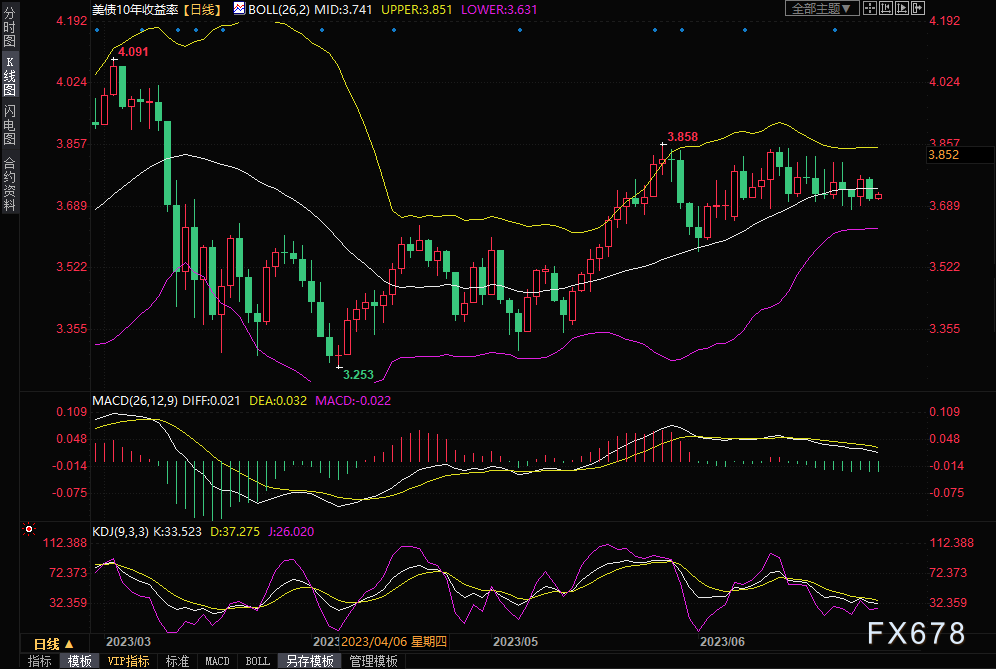Image resolution: width=996 pixels, height=669 pixels.
Task: Click the KDJ(9,3,3) indicator label
Action: pos(121,532)
